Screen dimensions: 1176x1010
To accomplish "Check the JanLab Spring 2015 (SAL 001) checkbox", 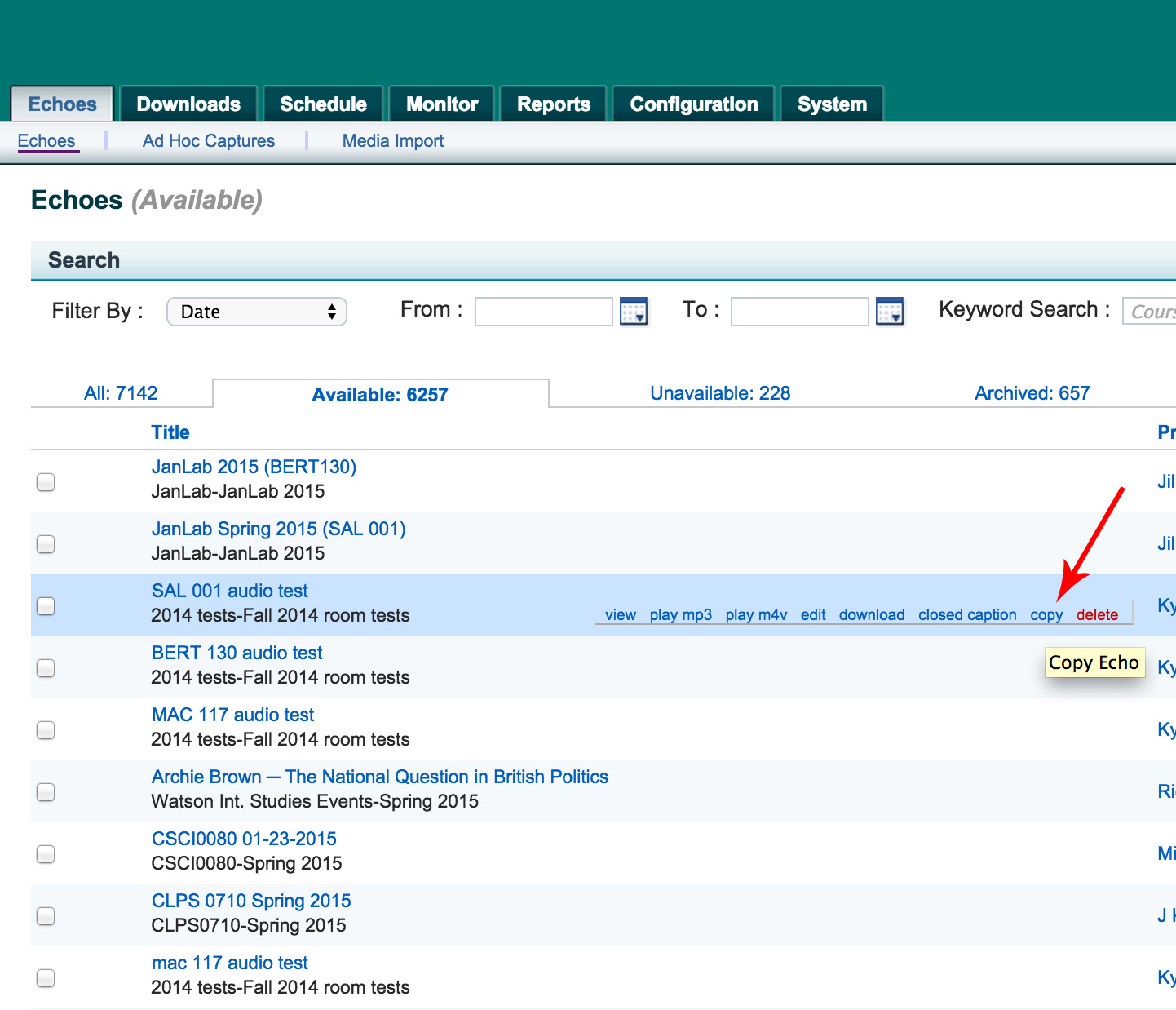I will (46, 544).
